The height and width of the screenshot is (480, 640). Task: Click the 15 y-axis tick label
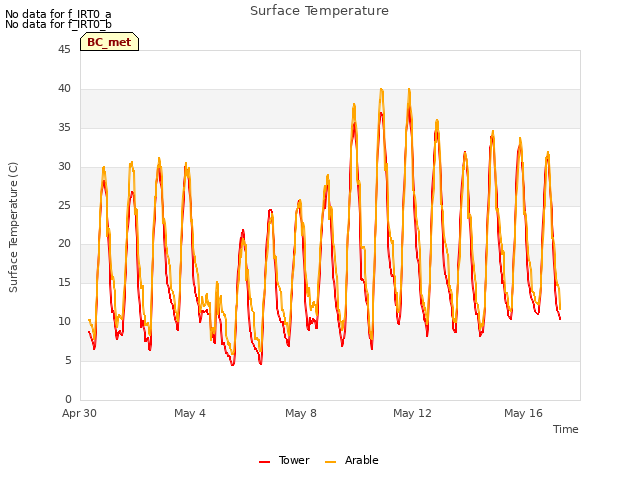coord(64,282)
